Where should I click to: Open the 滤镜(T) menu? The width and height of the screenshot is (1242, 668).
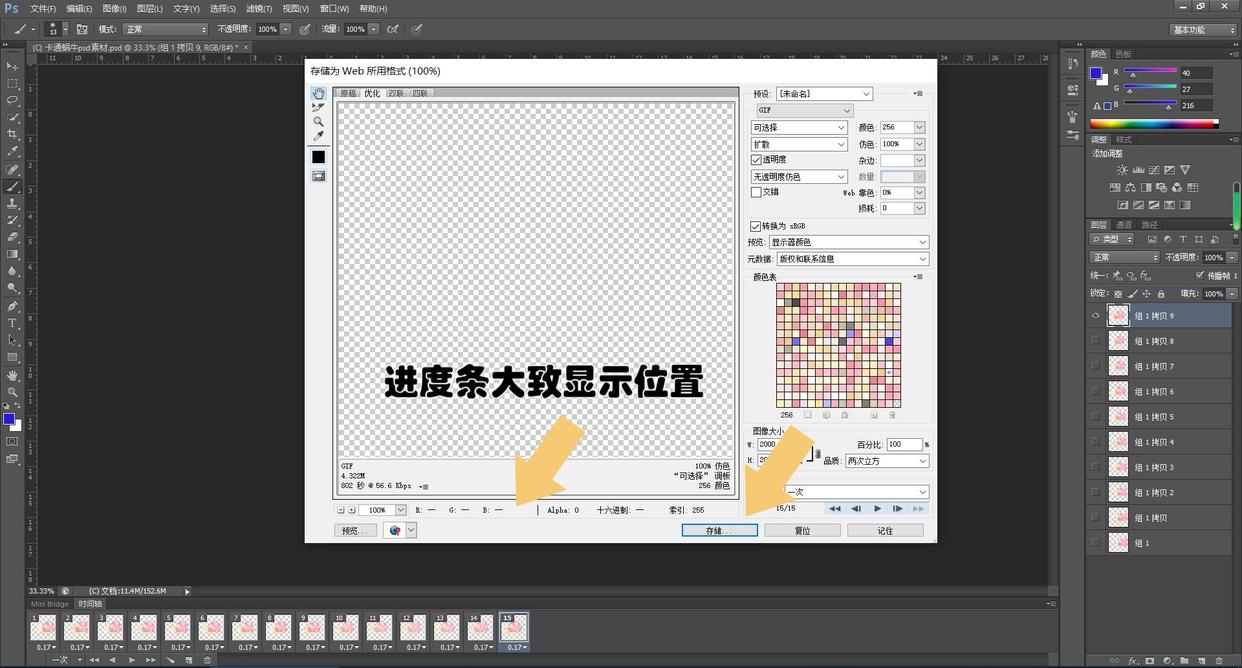point(259,8)
